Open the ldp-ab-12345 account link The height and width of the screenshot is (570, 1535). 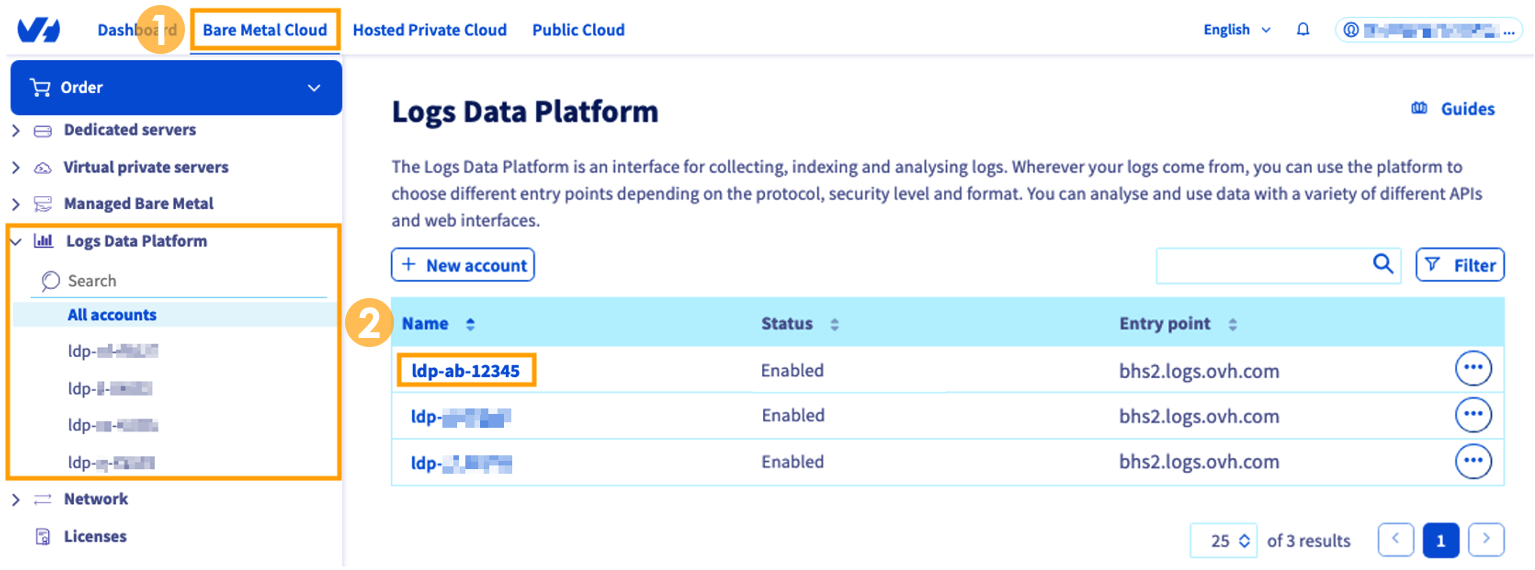pyautogui.click(x=466, y=371)
